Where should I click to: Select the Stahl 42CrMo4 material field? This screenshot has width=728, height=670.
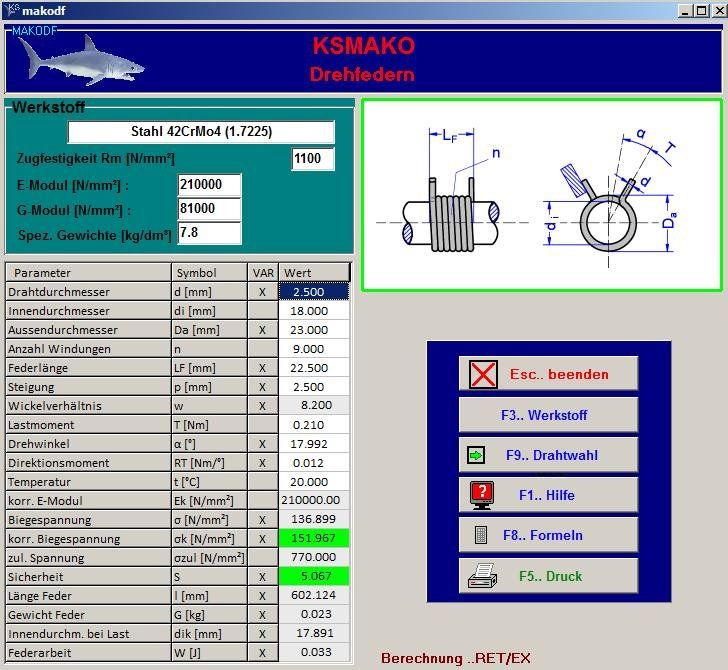point(201,132)
